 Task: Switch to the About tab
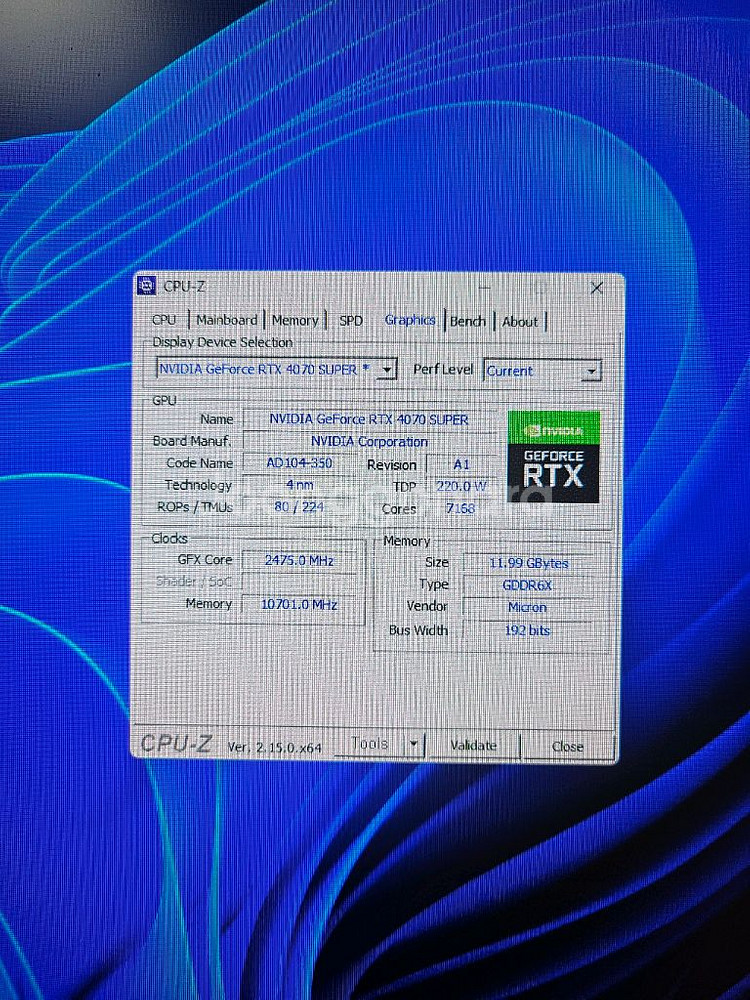coord(520,322)
